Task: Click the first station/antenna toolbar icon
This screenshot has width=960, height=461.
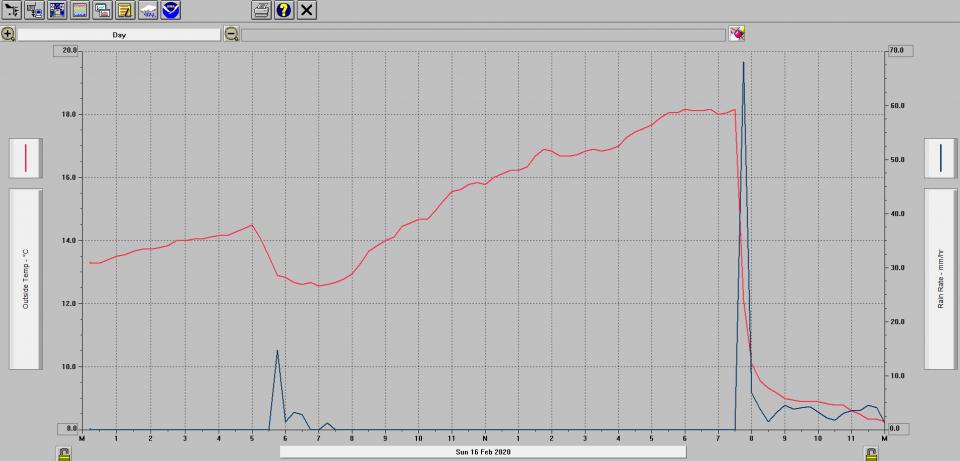Action: click(x=12, y=10)
